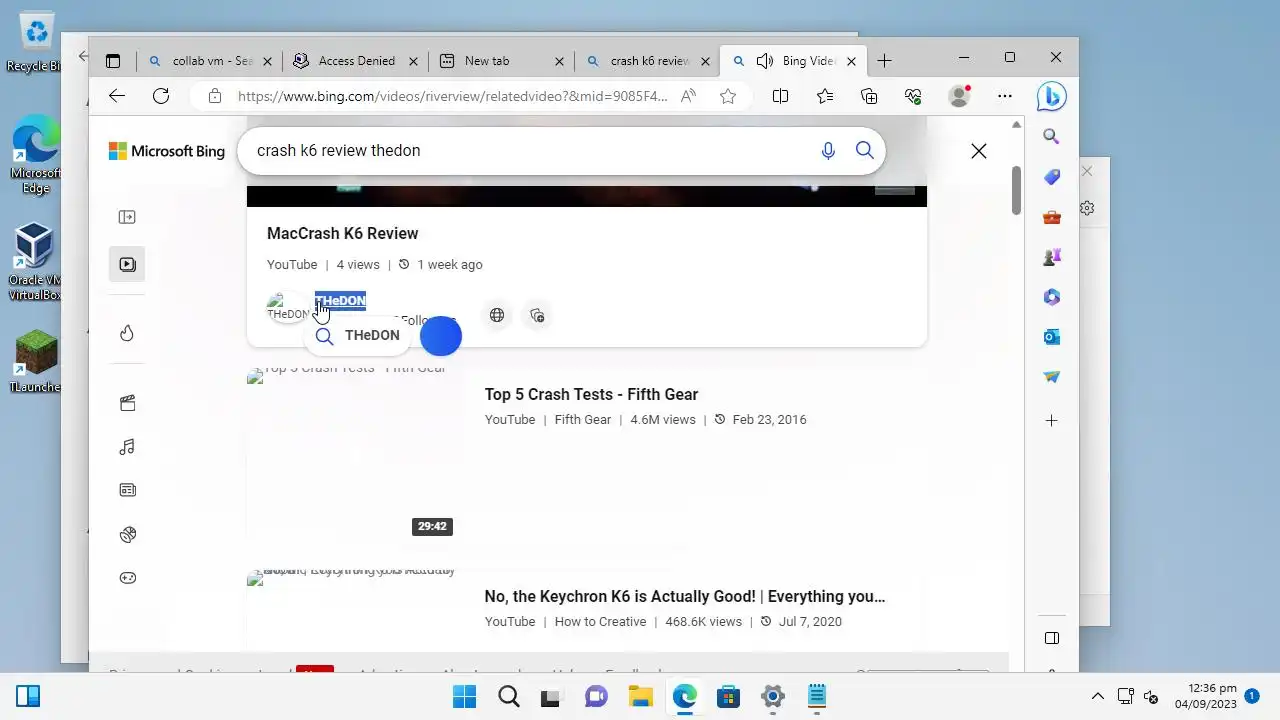Open the Collections icon in toolbar

869,96
